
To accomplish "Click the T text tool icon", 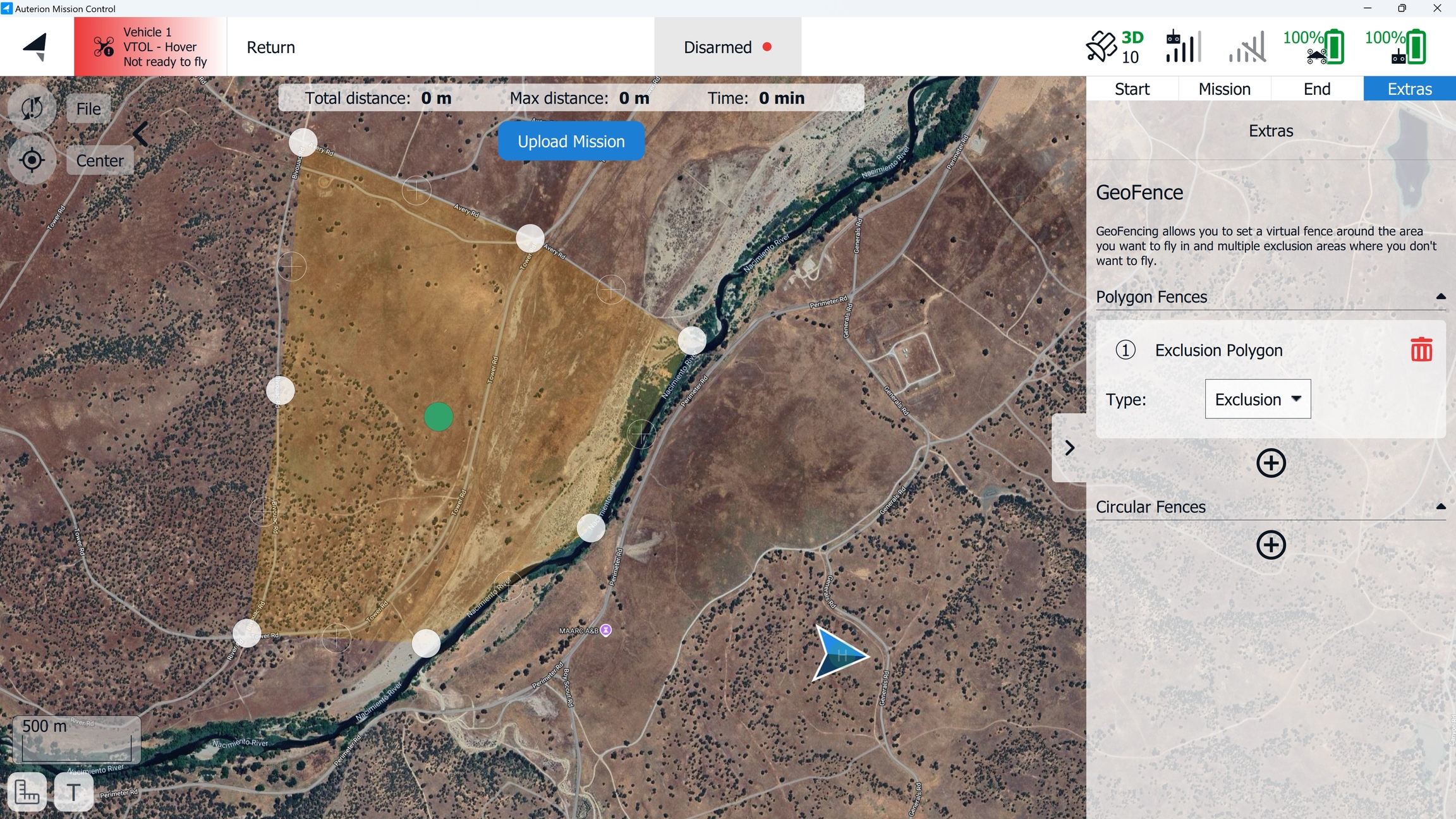I will [x=74, y=791].
